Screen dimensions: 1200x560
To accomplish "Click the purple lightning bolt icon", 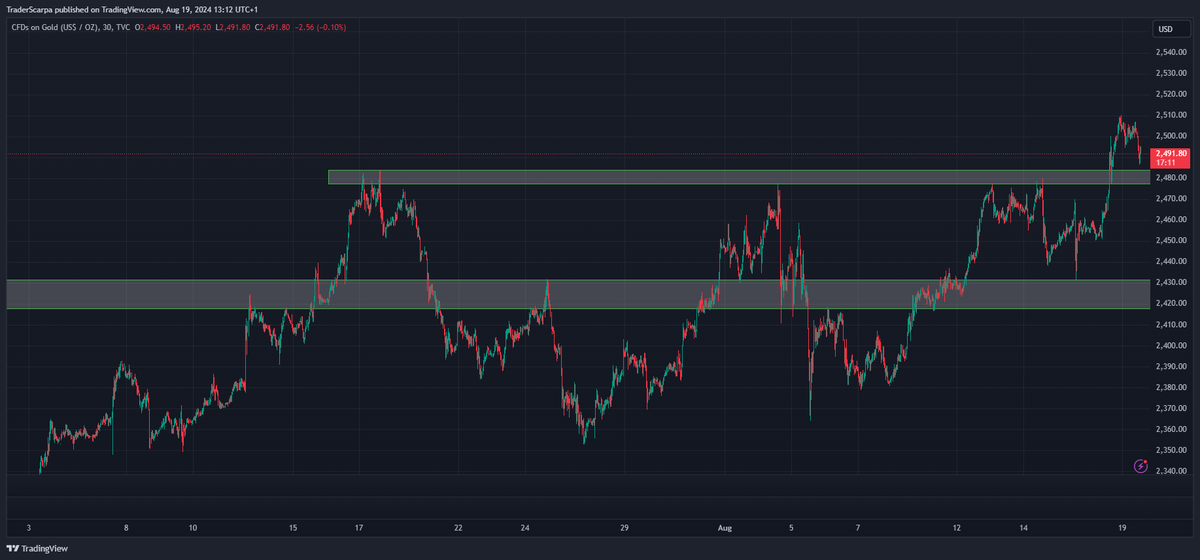I will click(1141, 466).
